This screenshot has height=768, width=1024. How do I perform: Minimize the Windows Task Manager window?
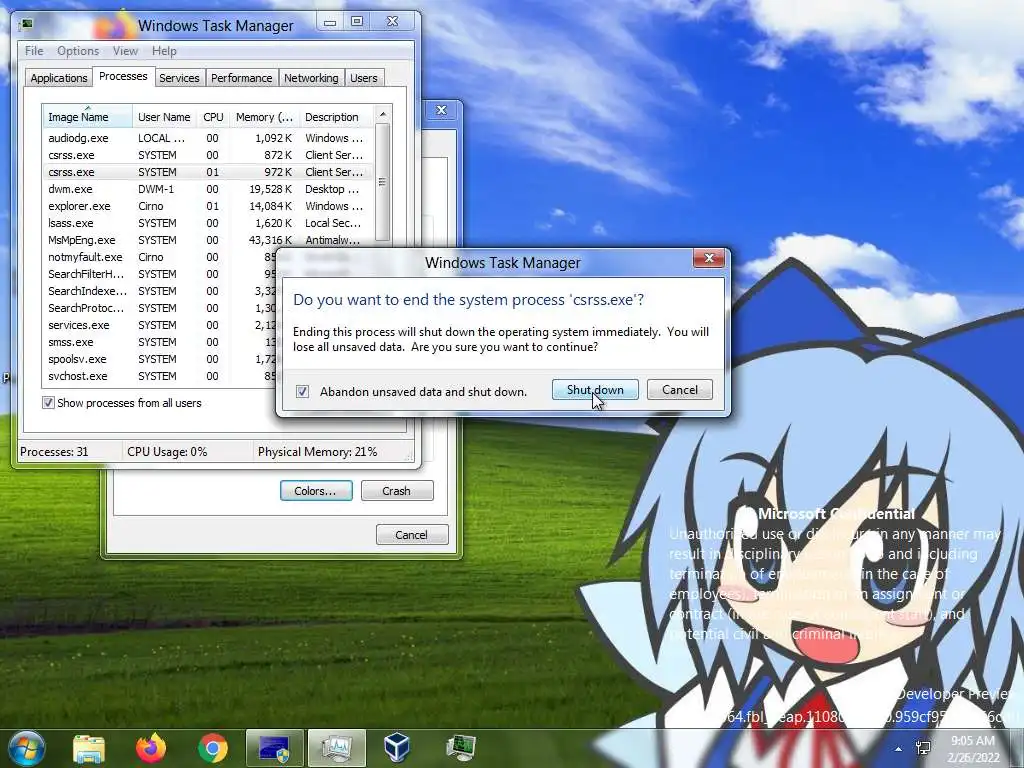coord(330,22)
